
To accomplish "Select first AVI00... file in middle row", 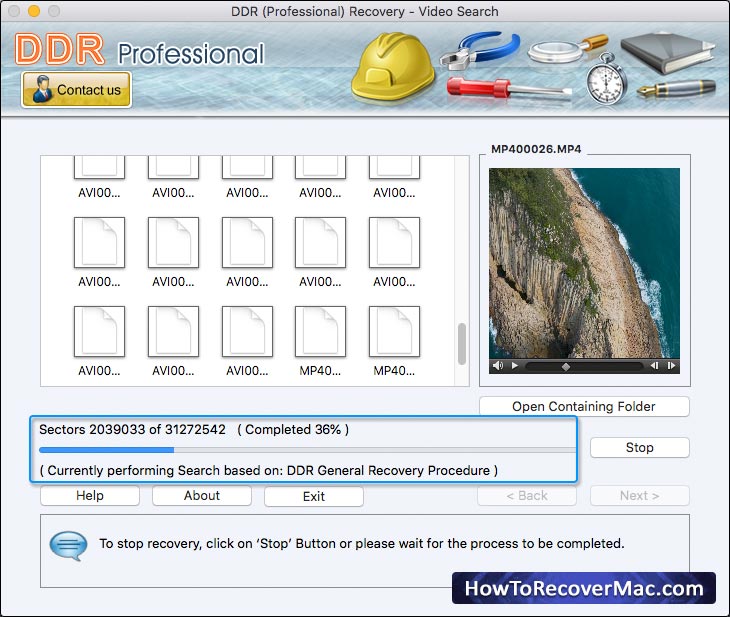I will (x=99, y=243).
